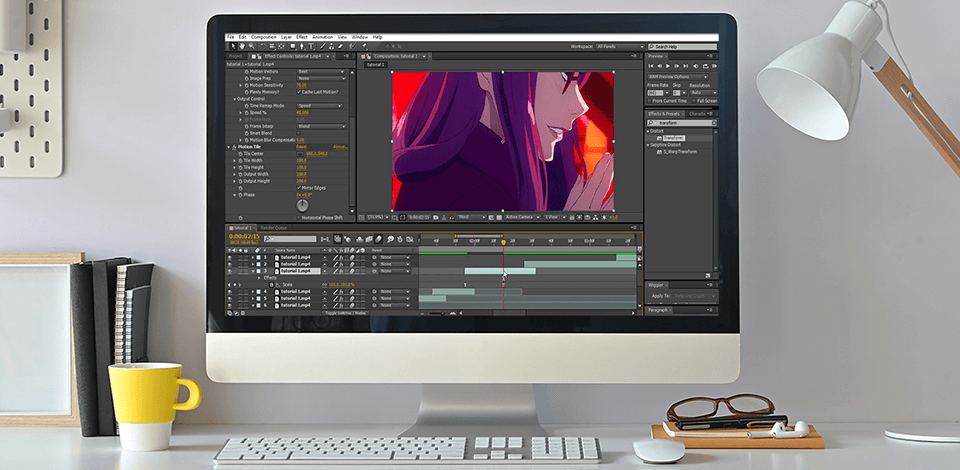Toggle the Cache Last Motion checkbox
Image resolution: width=960 pixels, height=470 pixels.
(299, 92)
